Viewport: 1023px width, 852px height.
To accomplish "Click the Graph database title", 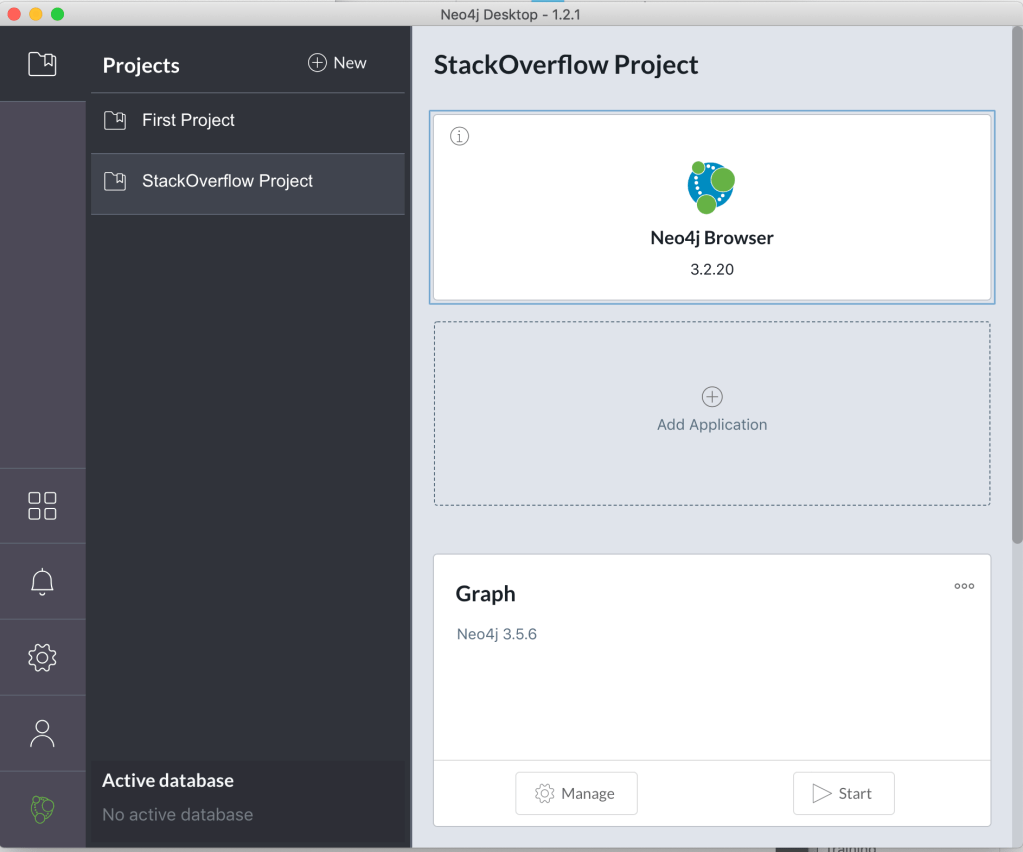I will tap(485, 594).
